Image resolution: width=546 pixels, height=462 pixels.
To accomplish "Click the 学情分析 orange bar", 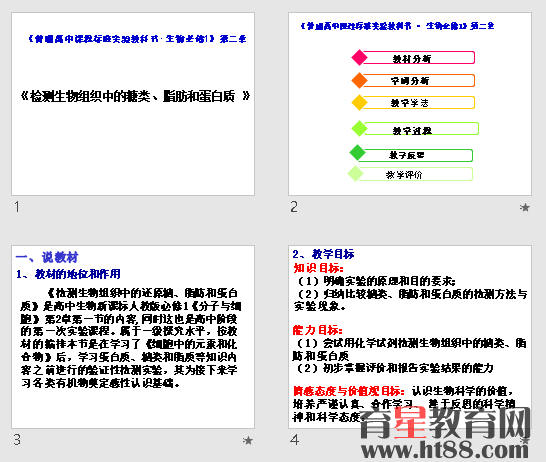I will [418, 80].
